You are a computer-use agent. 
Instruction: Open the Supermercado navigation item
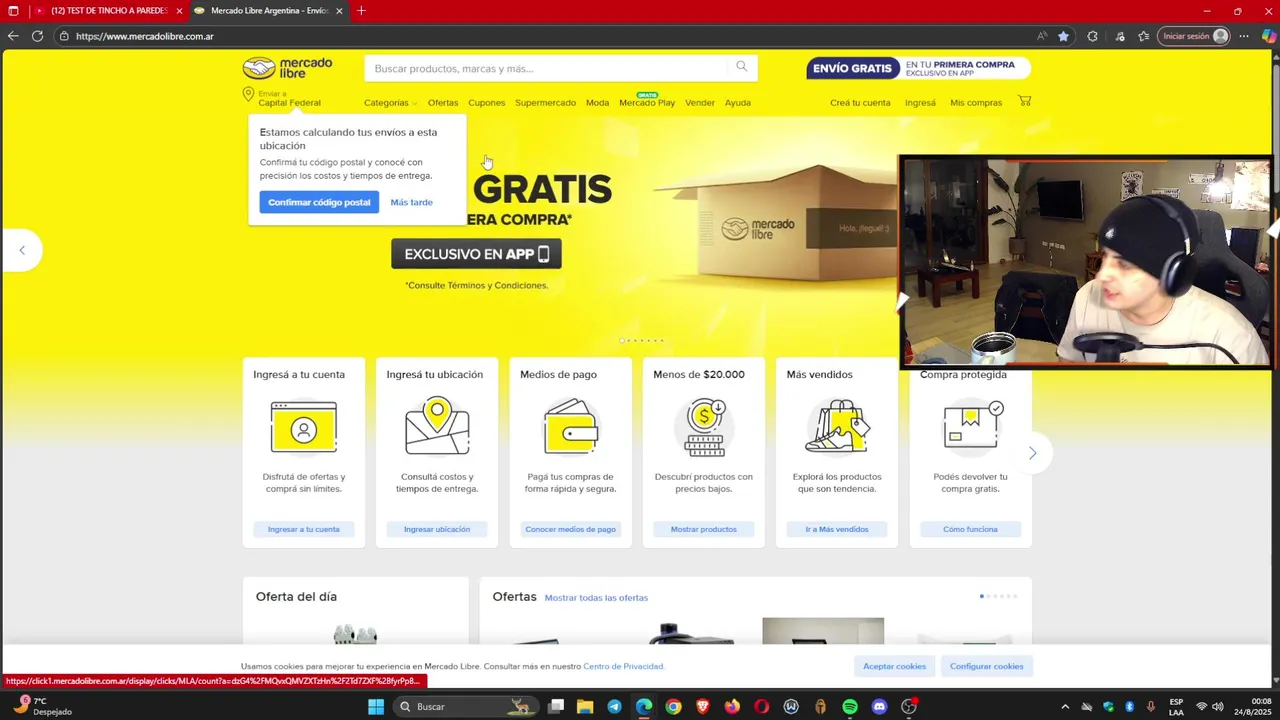(x=545, y=103)
